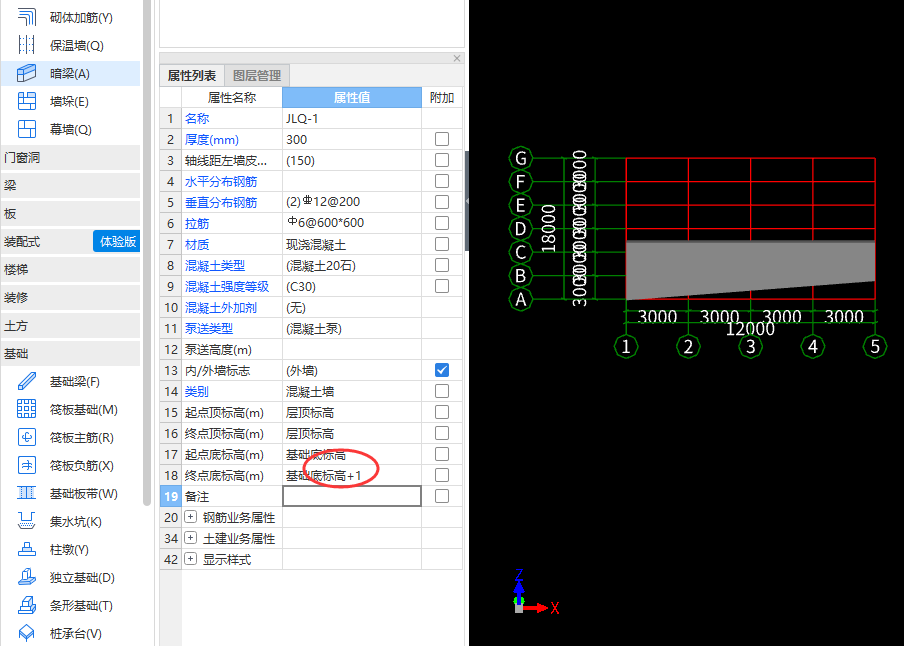Expand the 门窗洞 category
The image size is (904, 646).
pyautogui.click(x=70, y=157)
